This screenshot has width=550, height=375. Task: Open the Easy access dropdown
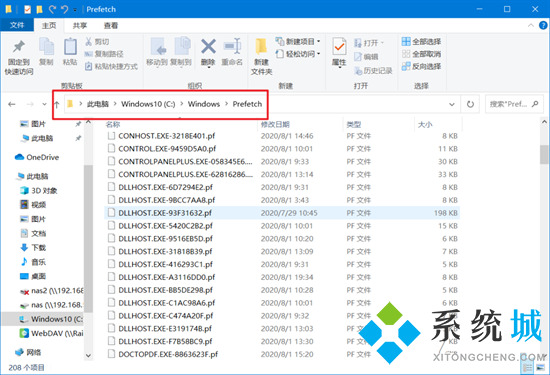pyautogui.click(x=298, y=54)
